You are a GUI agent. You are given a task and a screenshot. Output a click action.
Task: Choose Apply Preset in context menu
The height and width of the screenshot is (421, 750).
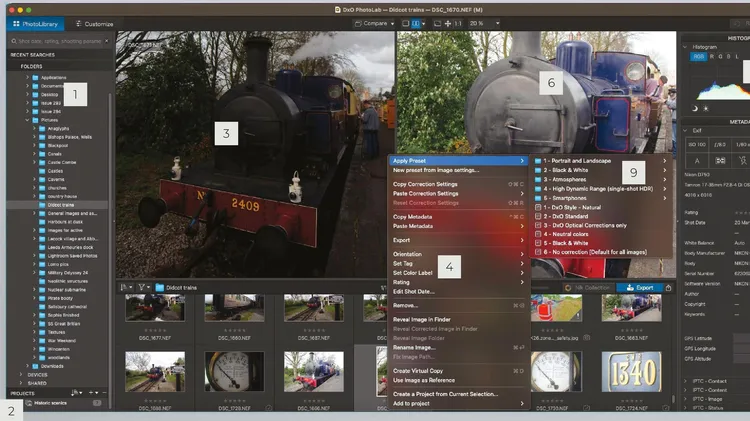coord(459,161)
